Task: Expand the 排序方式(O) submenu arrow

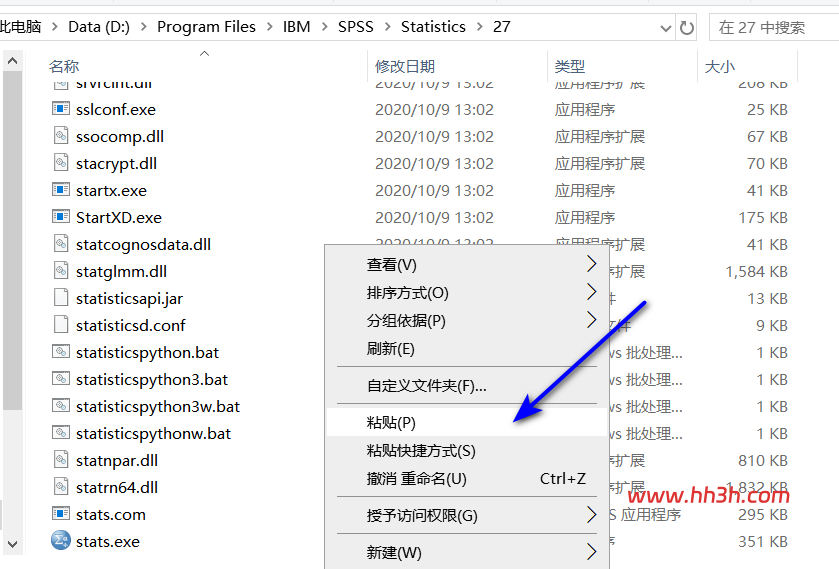Action: 591,292
